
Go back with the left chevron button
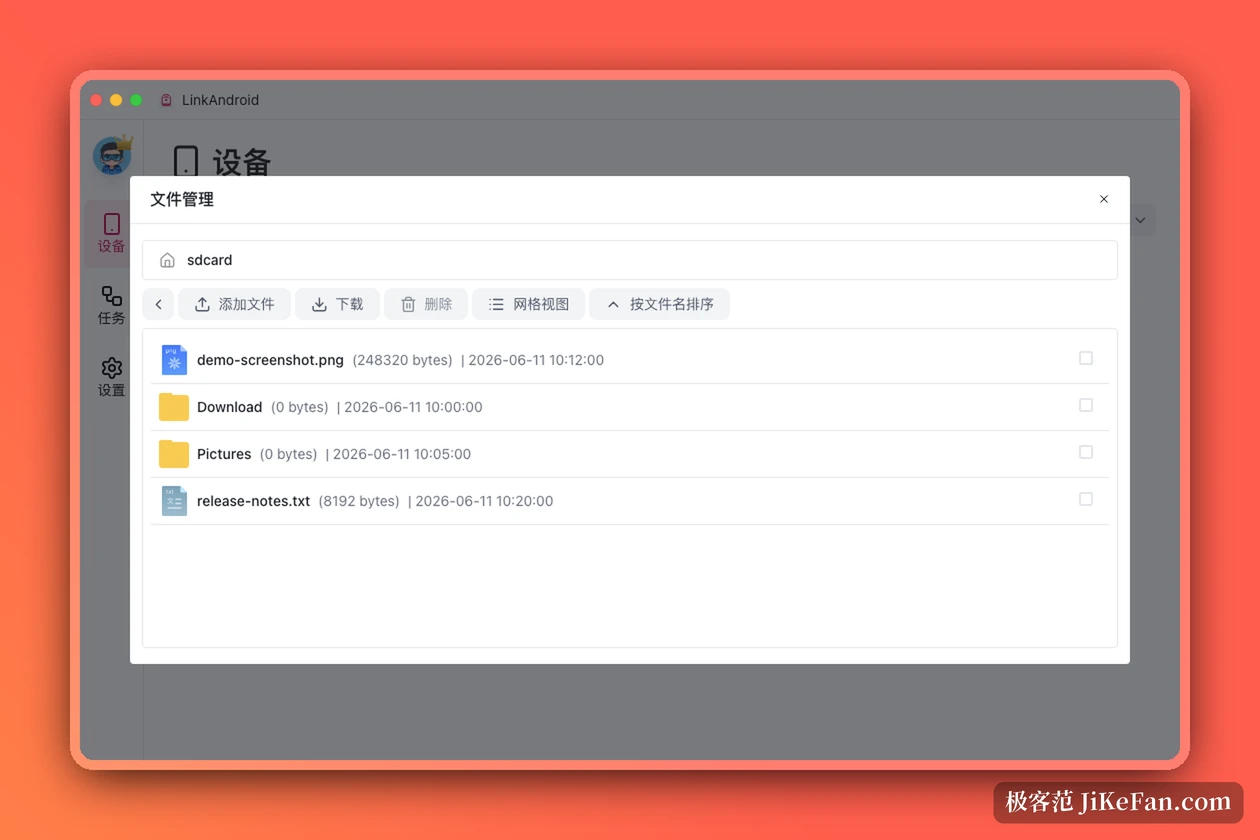[158, 304]
